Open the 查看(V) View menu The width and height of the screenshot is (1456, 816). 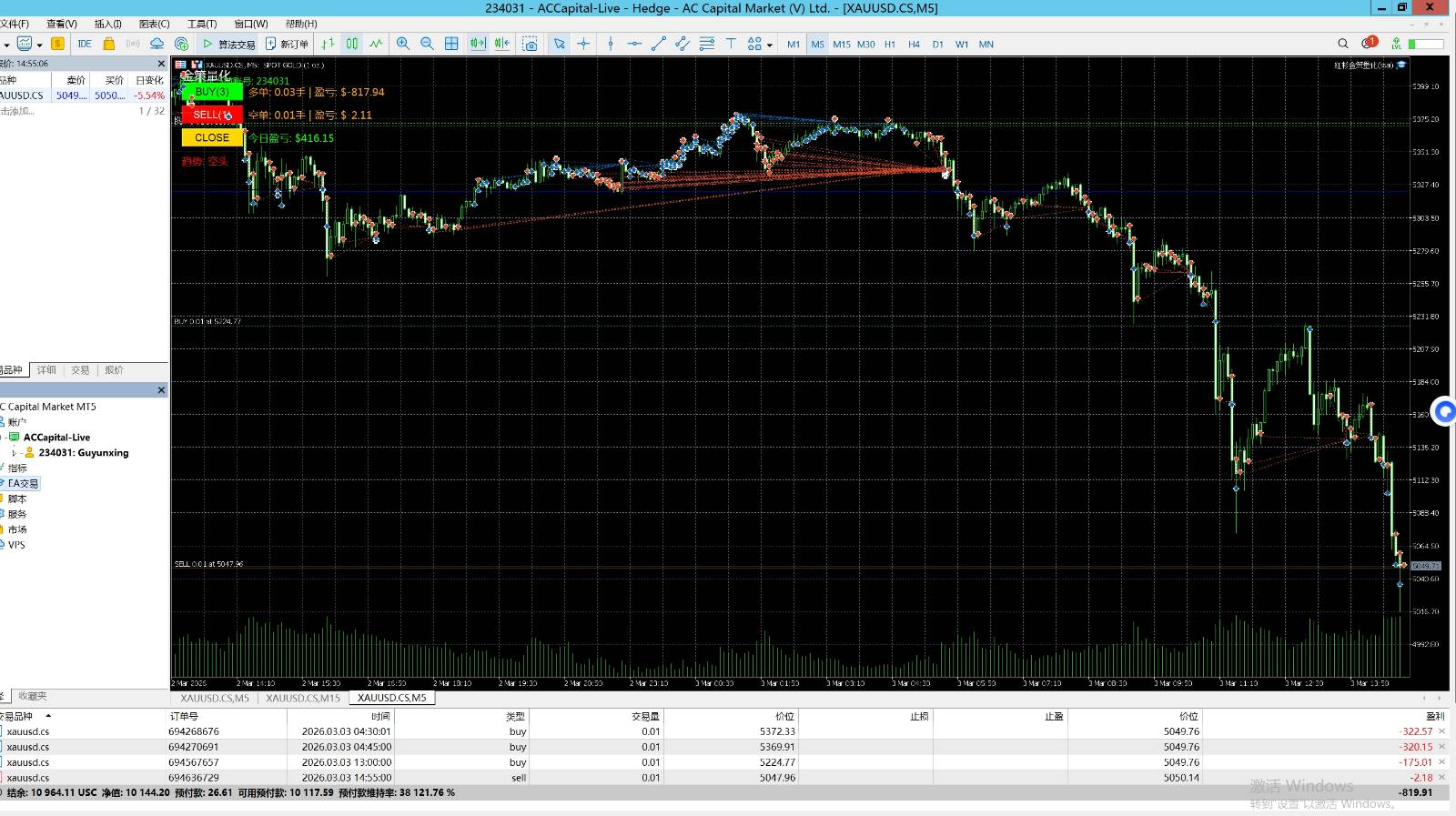(x=62, y=24)
